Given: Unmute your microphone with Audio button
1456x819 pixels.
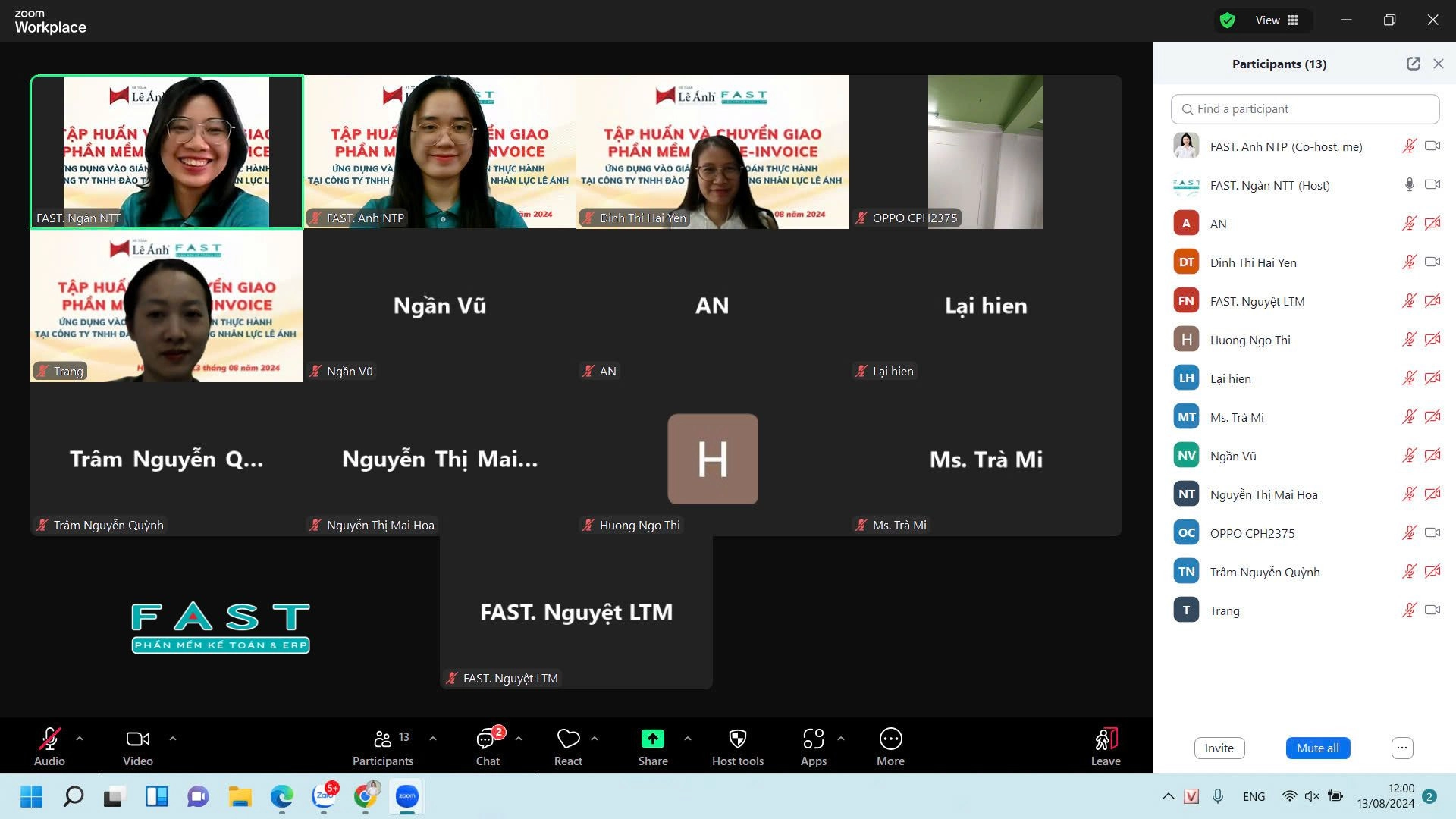Looking at the screenshot, I should pos(49,739).
